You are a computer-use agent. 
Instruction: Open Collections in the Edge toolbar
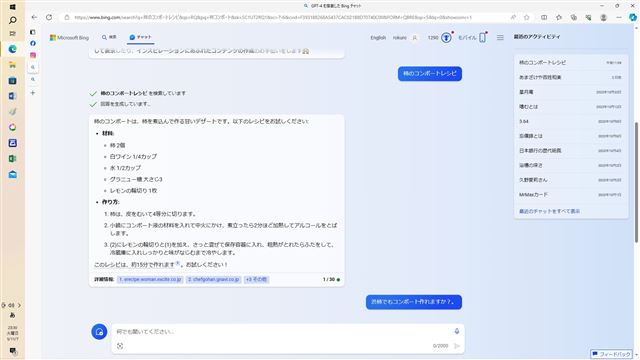point(573,17)
